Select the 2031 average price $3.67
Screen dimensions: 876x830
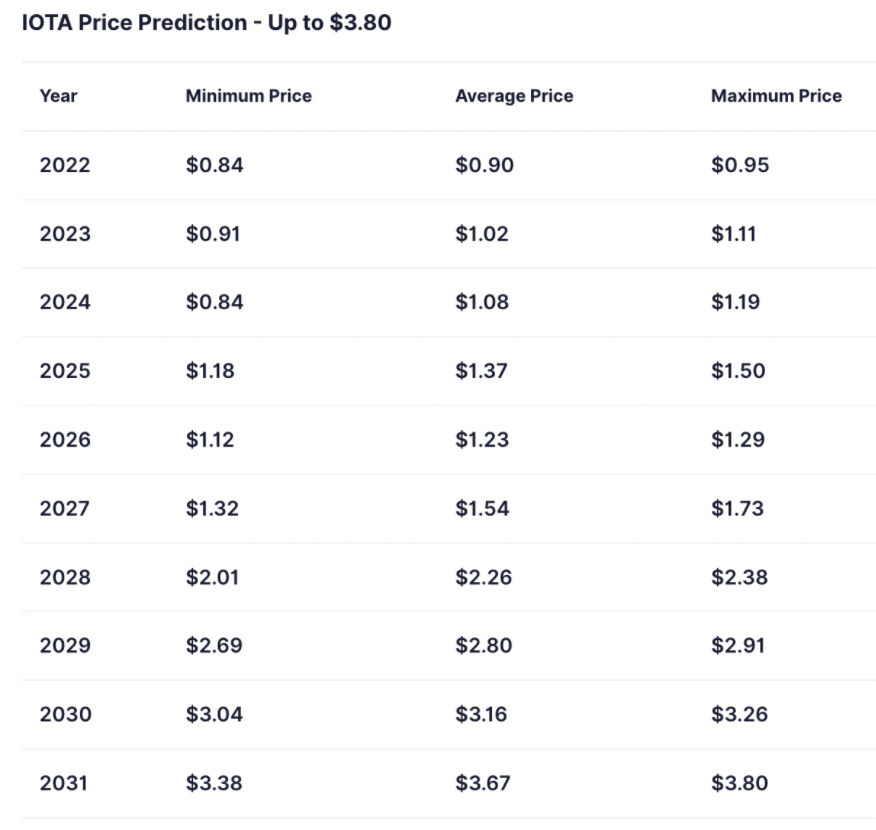(x=483, y=783)
